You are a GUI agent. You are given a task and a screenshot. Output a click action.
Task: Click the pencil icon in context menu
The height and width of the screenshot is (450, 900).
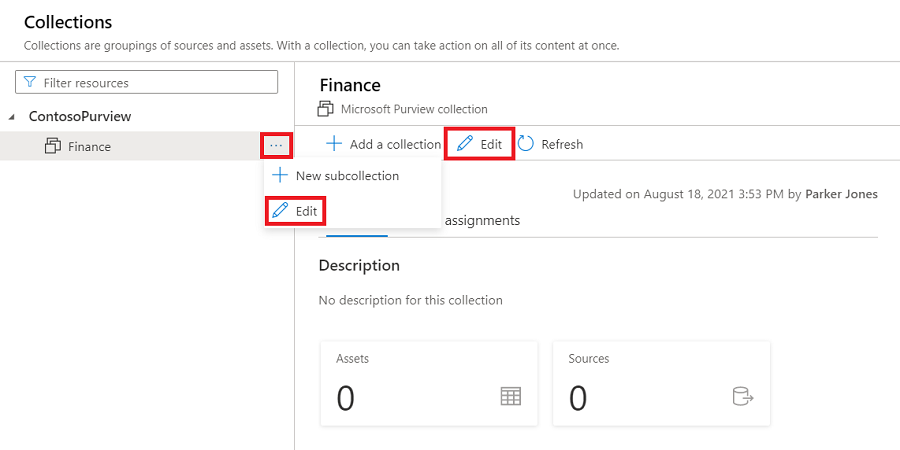tap(280, 211)
